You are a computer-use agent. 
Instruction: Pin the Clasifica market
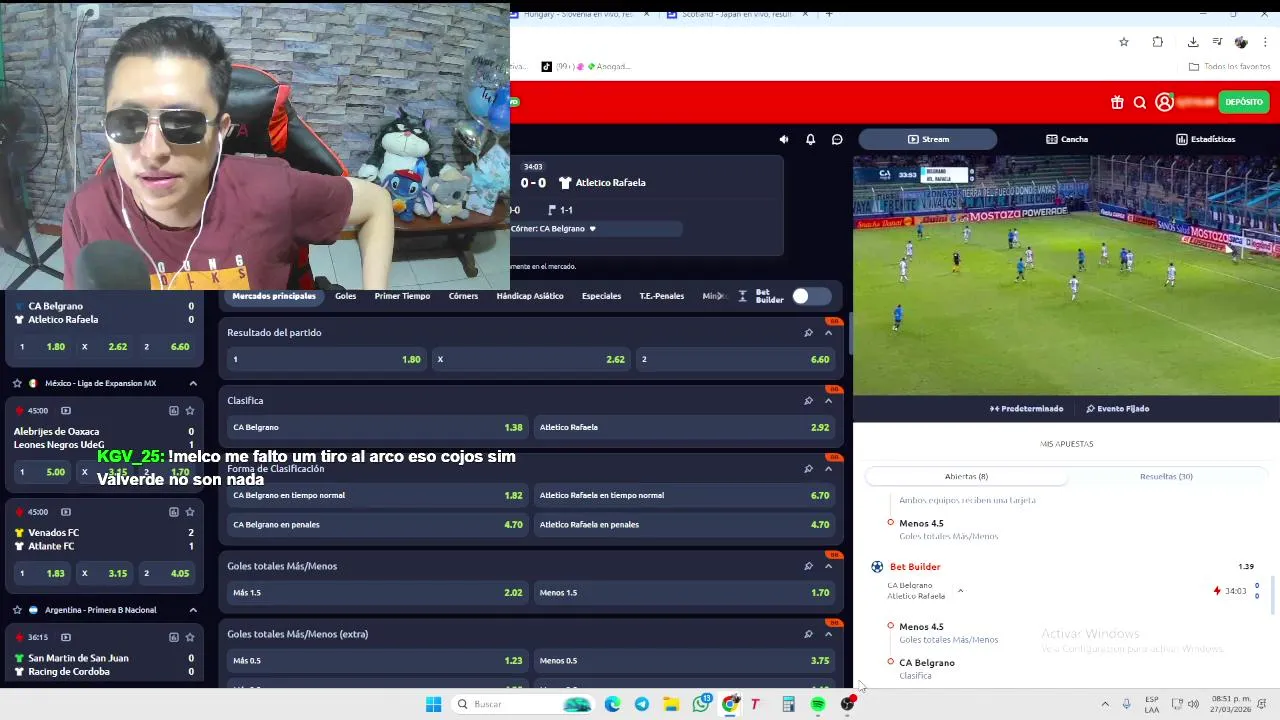(808, 401)
